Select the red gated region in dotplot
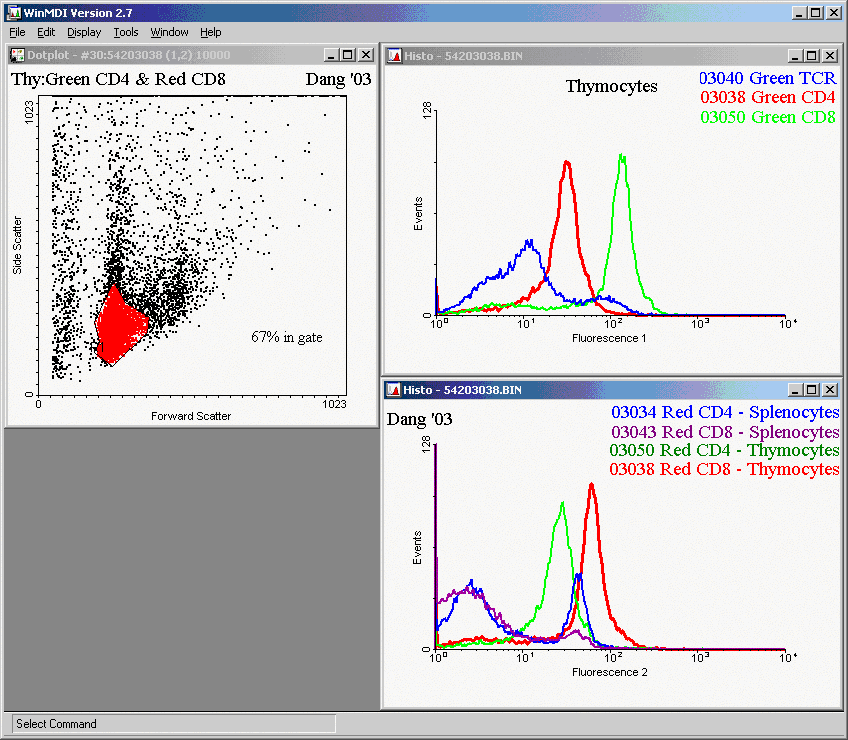 pyautogui.click(x=118, y=325)
